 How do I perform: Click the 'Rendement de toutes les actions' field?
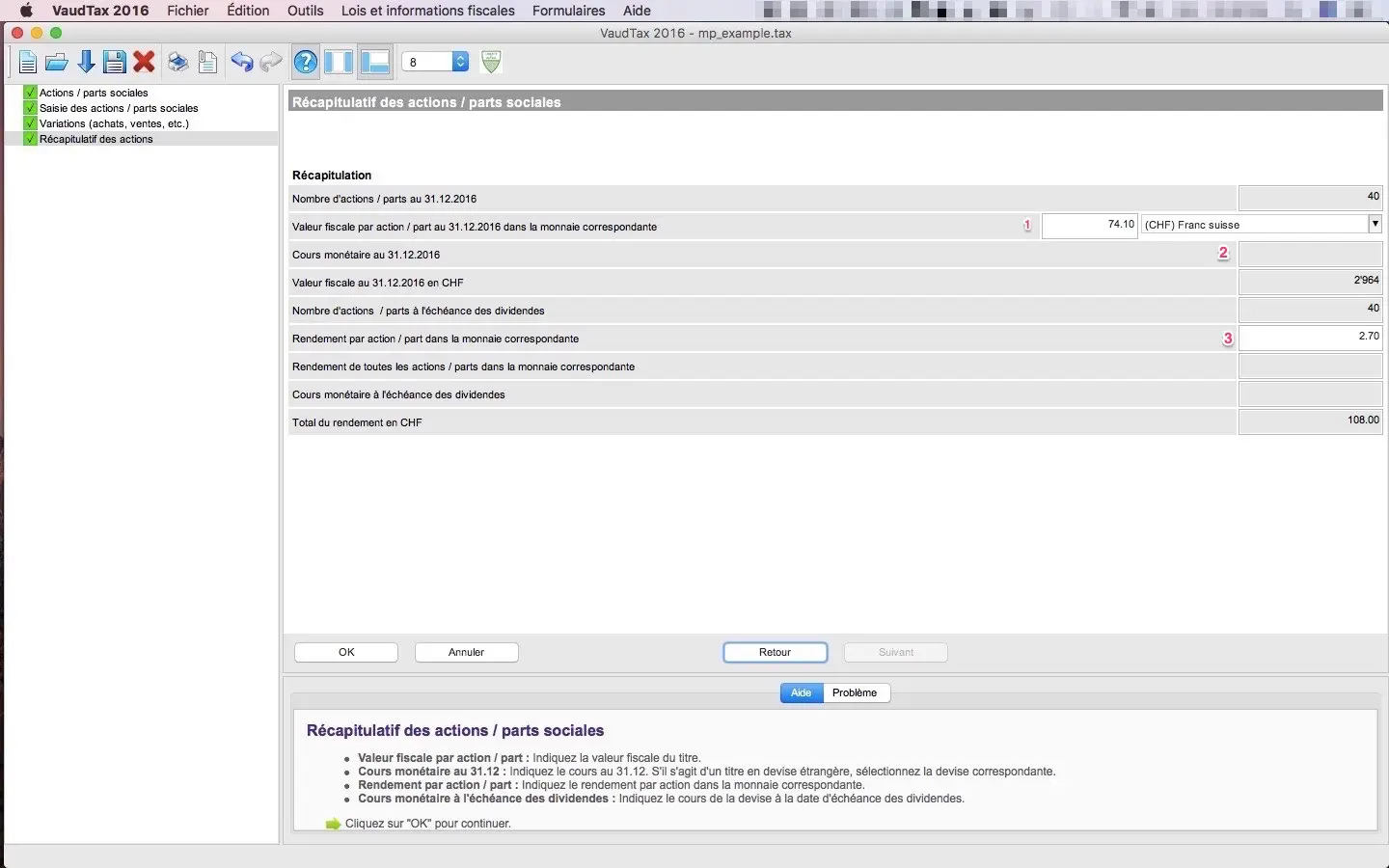[1310, 366]
